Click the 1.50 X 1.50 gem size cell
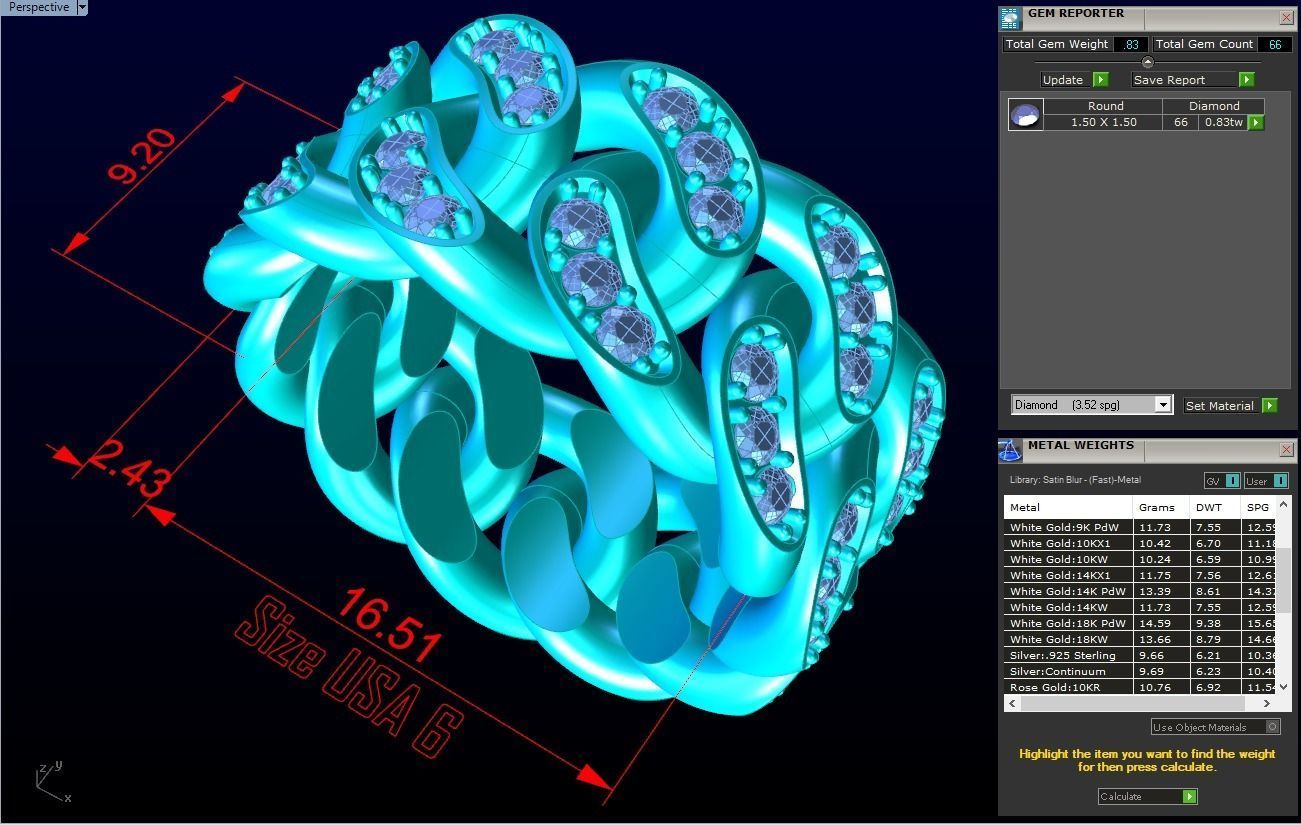This screenshot has width=1301, height=825. click(1104, 122)
